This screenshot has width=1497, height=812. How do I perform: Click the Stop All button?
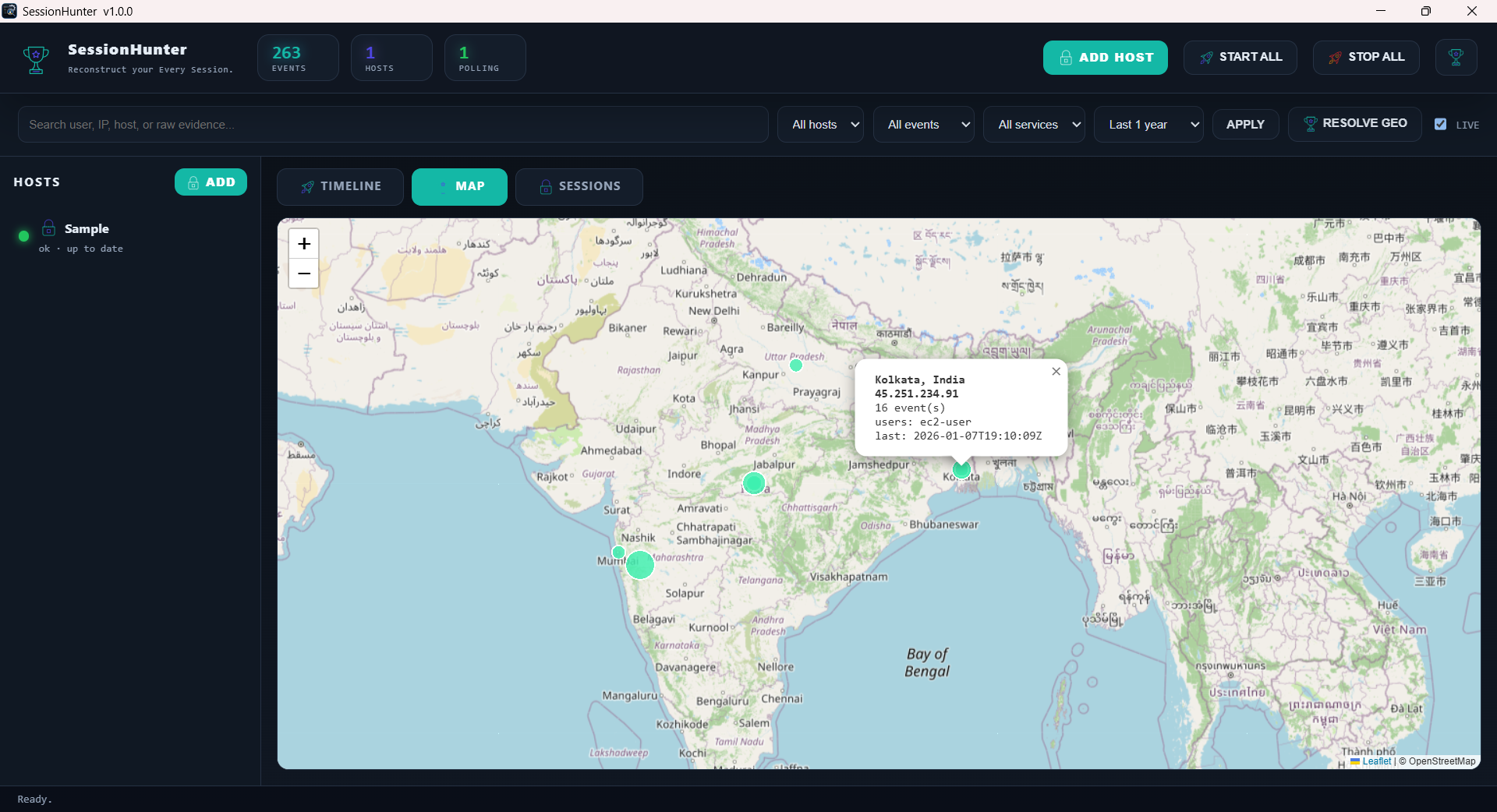point(1366,58)
